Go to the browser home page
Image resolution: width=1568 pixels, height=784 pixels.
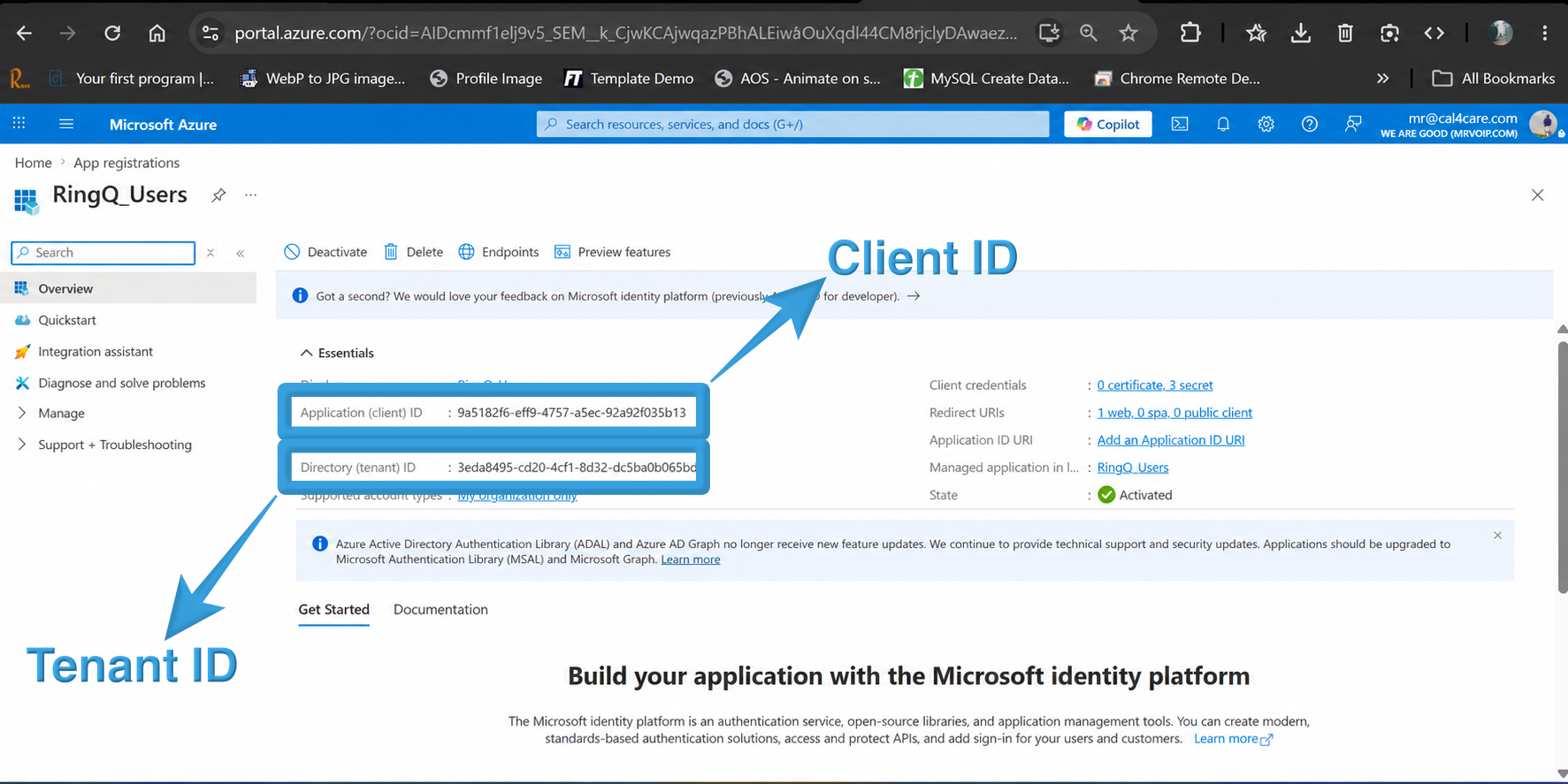coord(157,34)
